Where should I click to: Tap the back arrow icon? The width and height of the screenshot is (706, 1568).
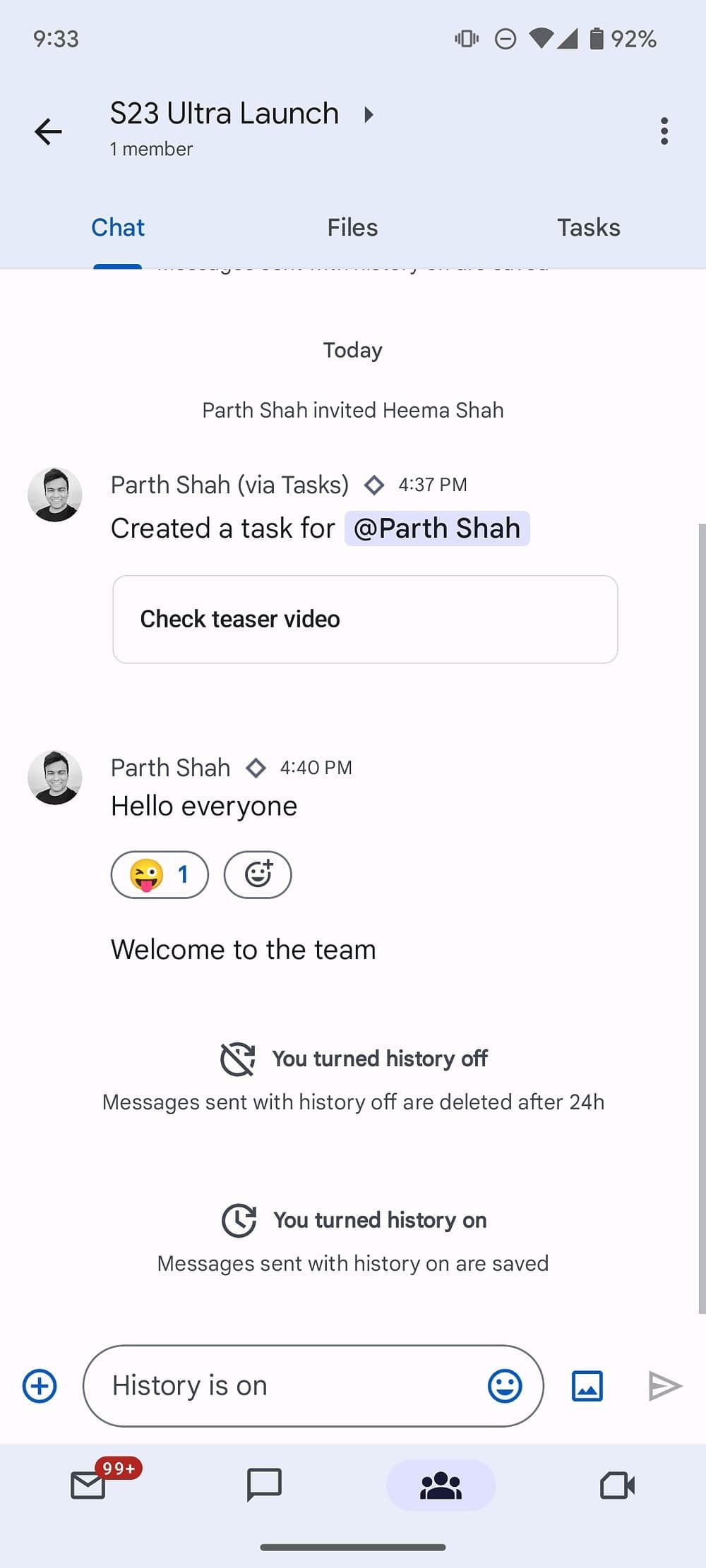(x=48, y=131)
